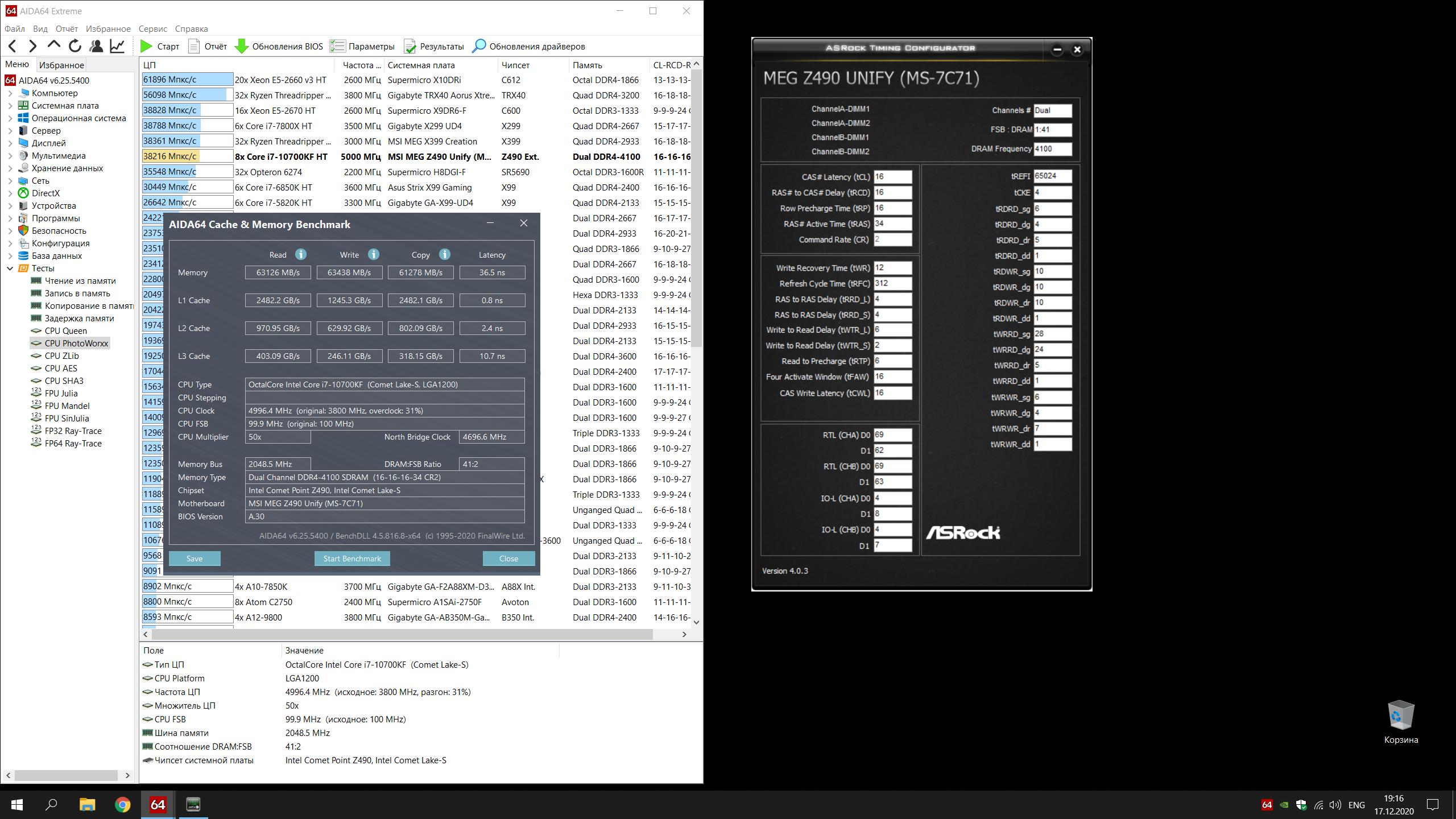The image size is (1456, 819).
Task: Switch to the Избранное tab
Action: (61, 65)
